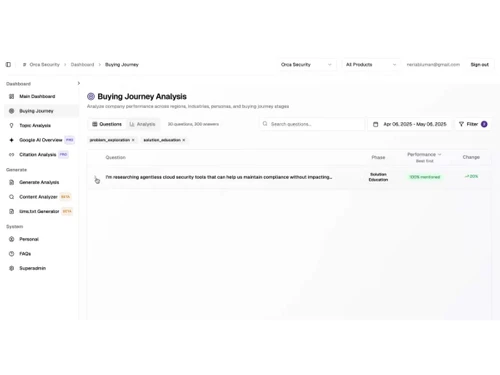The image size is (500, 375).
Task: Open the All Products dropdown
Action: click(x=371, y=65)
